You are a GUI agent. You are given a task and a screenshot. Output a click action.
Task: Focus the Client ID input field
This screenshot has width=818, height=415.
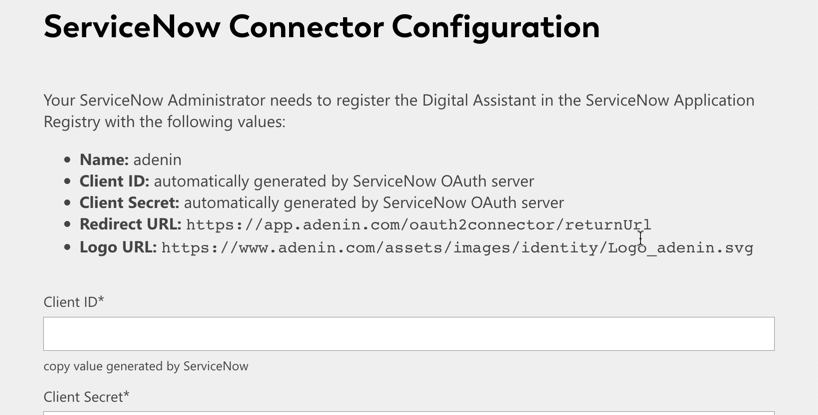click(409, 334)
